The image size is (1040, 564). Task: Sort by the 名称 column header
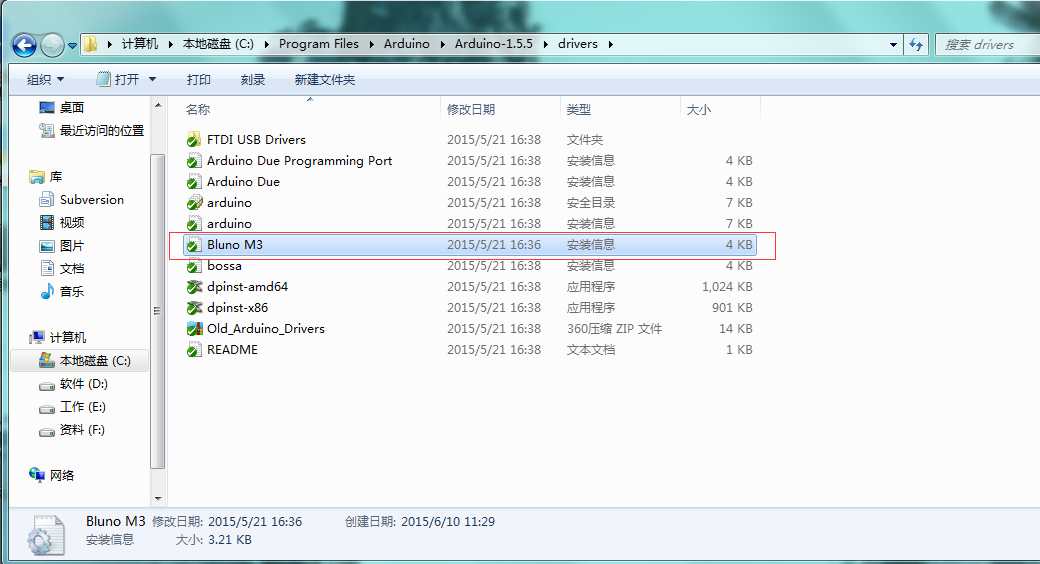[198, 109]
